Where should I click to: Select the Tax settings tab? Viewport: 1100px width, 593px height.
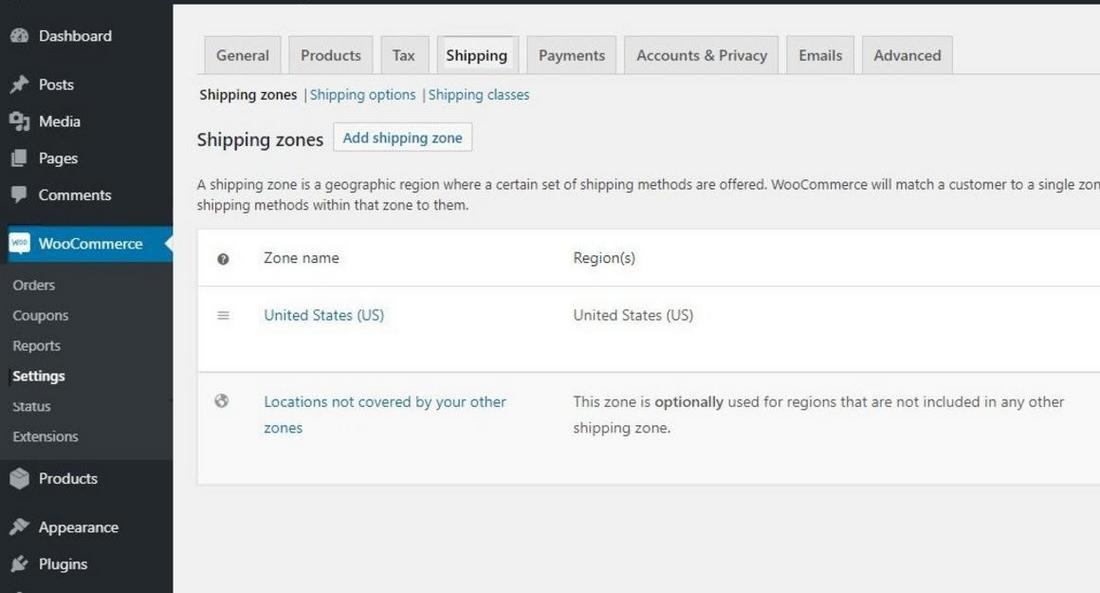[404, 56]
